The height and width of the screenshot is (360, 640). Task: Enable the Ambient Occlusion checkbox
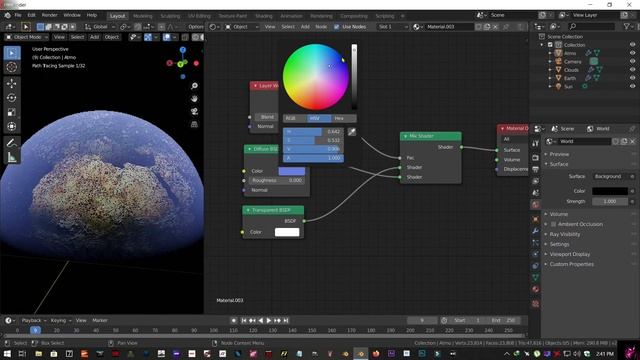click(553, 224)
